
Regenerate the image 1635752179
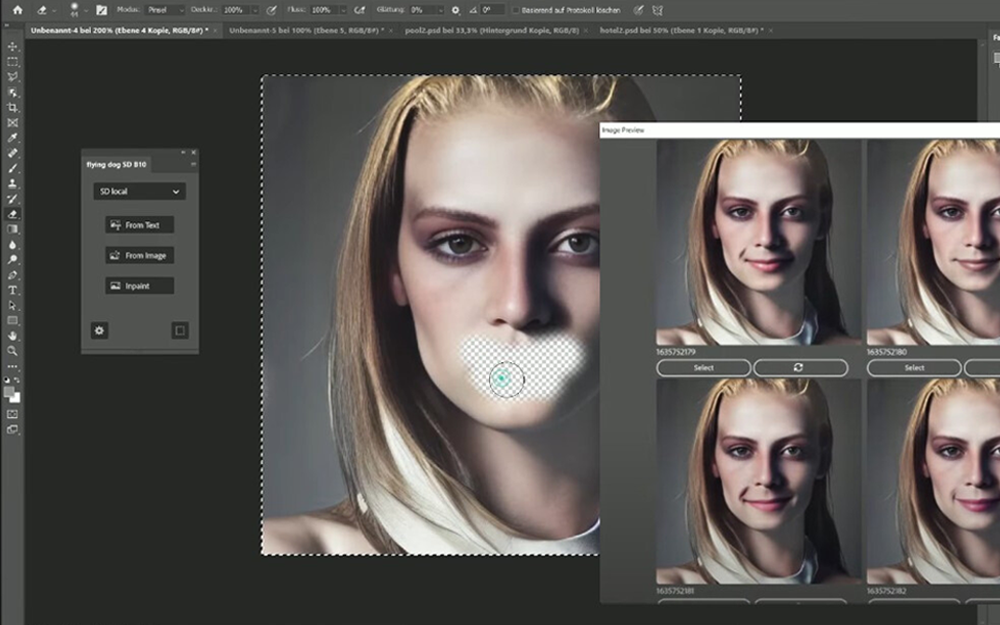[800, 368]
